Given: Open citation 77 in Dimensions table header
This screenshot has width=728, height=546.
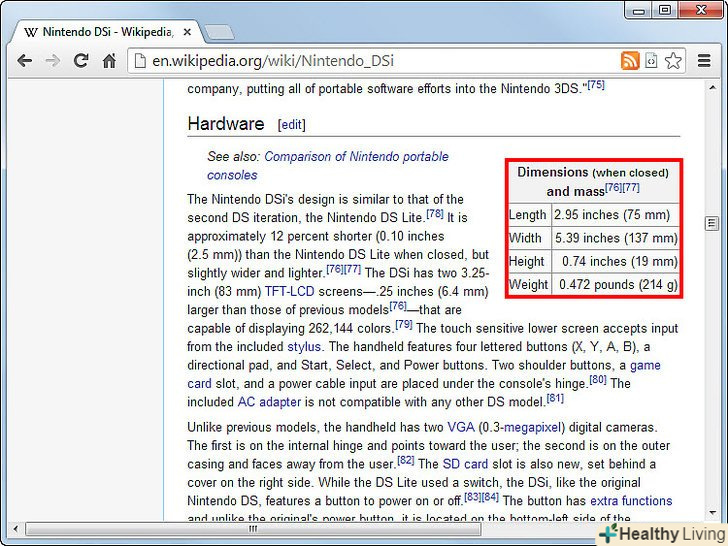Looking at the screenshot, I should click(631, 188).
